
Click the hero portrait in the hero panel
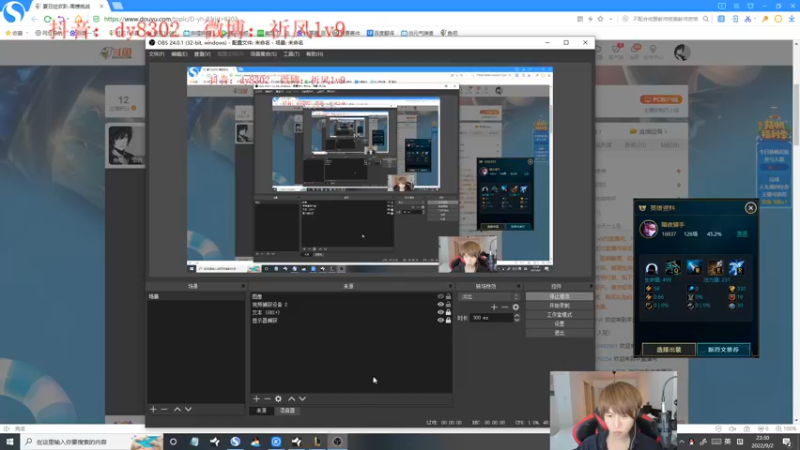click(649, 229)
